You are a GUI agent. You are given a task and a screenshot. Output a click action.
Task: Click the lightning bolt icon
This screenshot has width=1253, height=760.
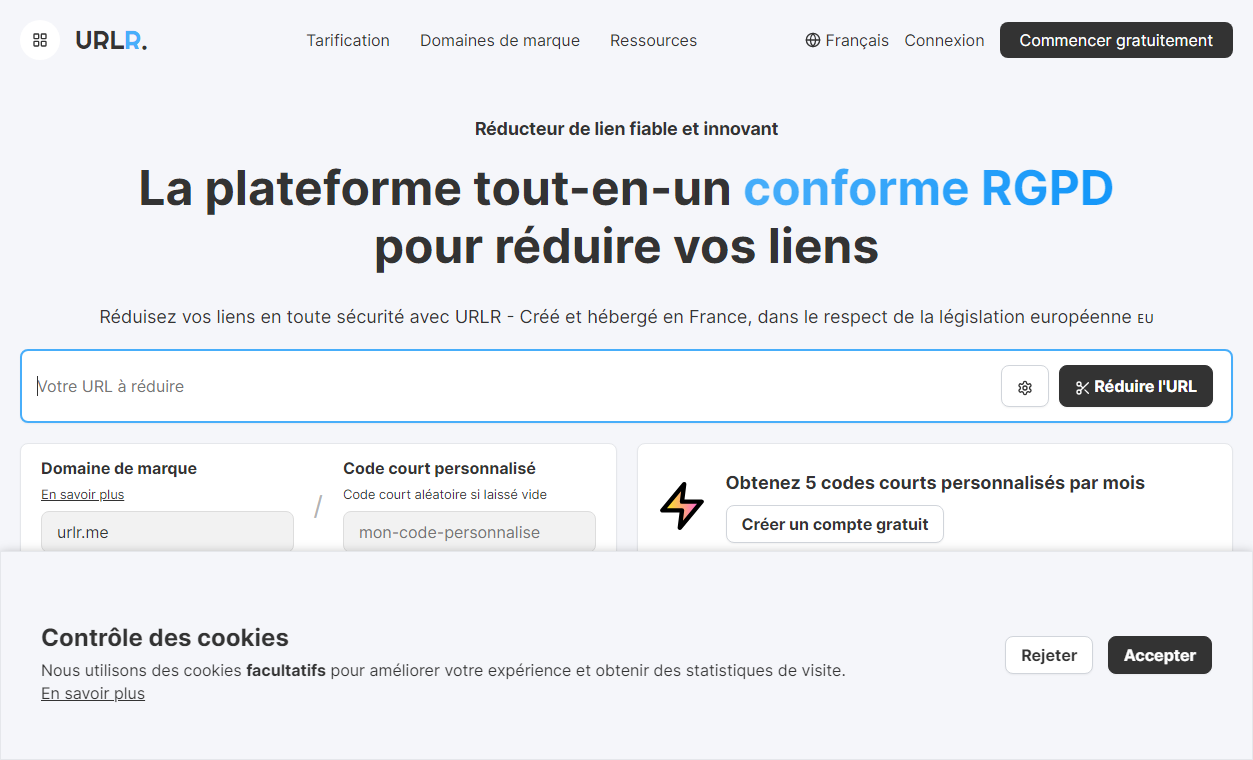point(682,506)
